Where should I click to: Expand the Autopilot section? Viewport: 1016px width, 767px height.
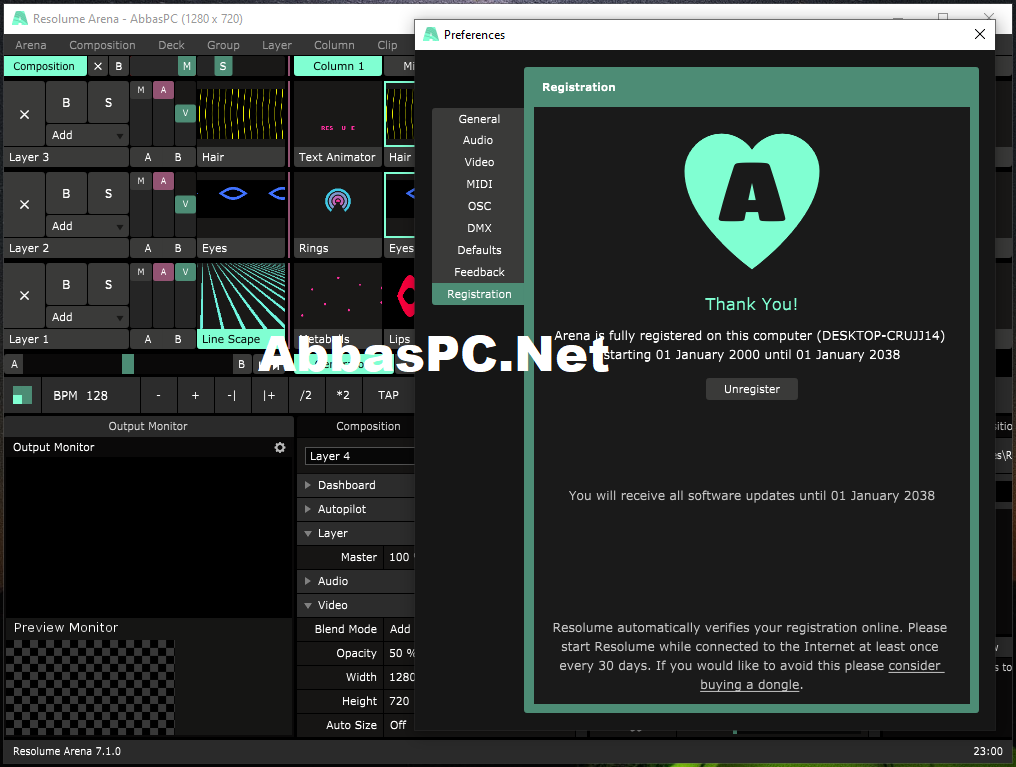[x=308, y=509]
